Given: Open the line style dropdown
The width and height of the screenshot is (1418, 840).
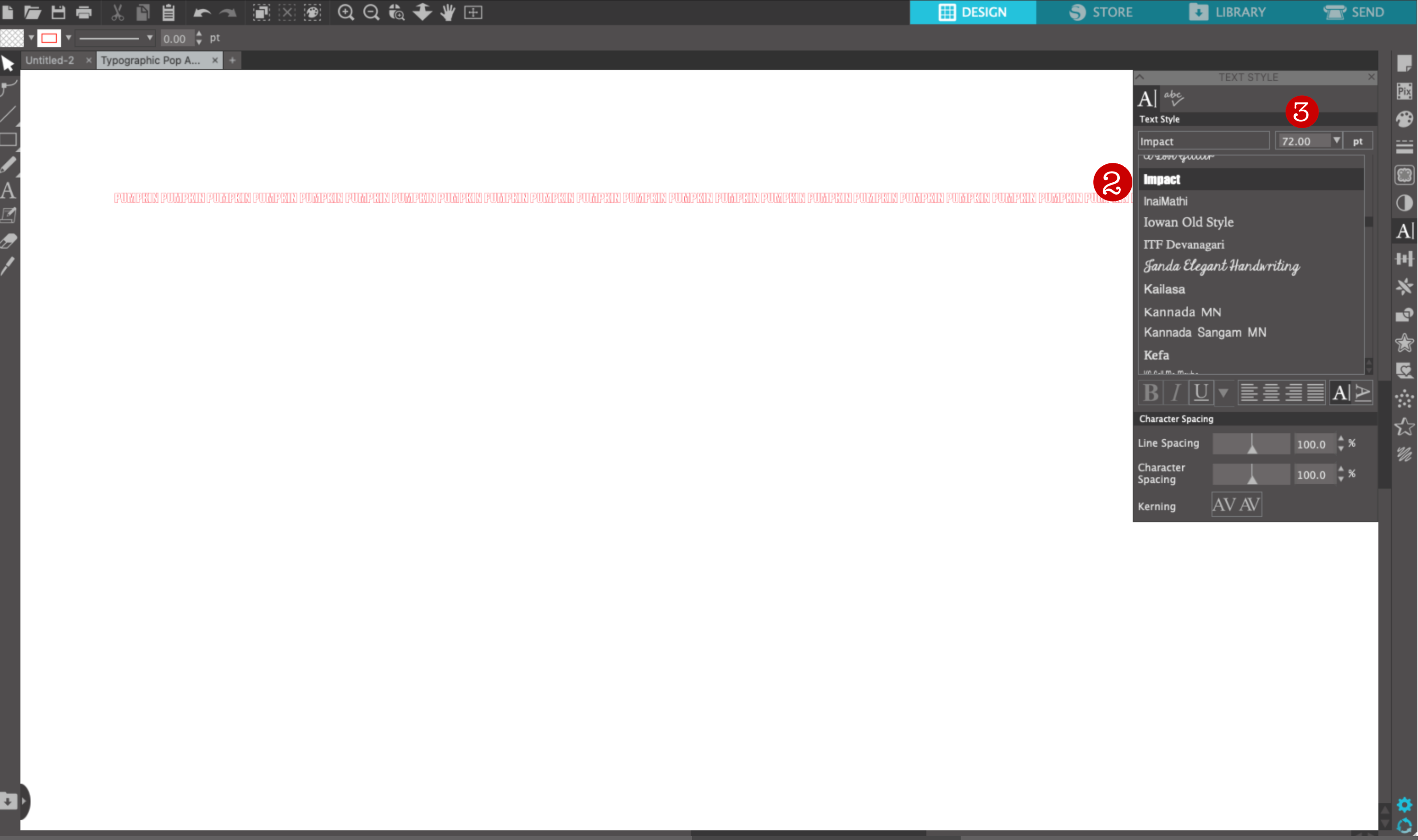Looking at the screenshot, I should click(x=149, y=38).
